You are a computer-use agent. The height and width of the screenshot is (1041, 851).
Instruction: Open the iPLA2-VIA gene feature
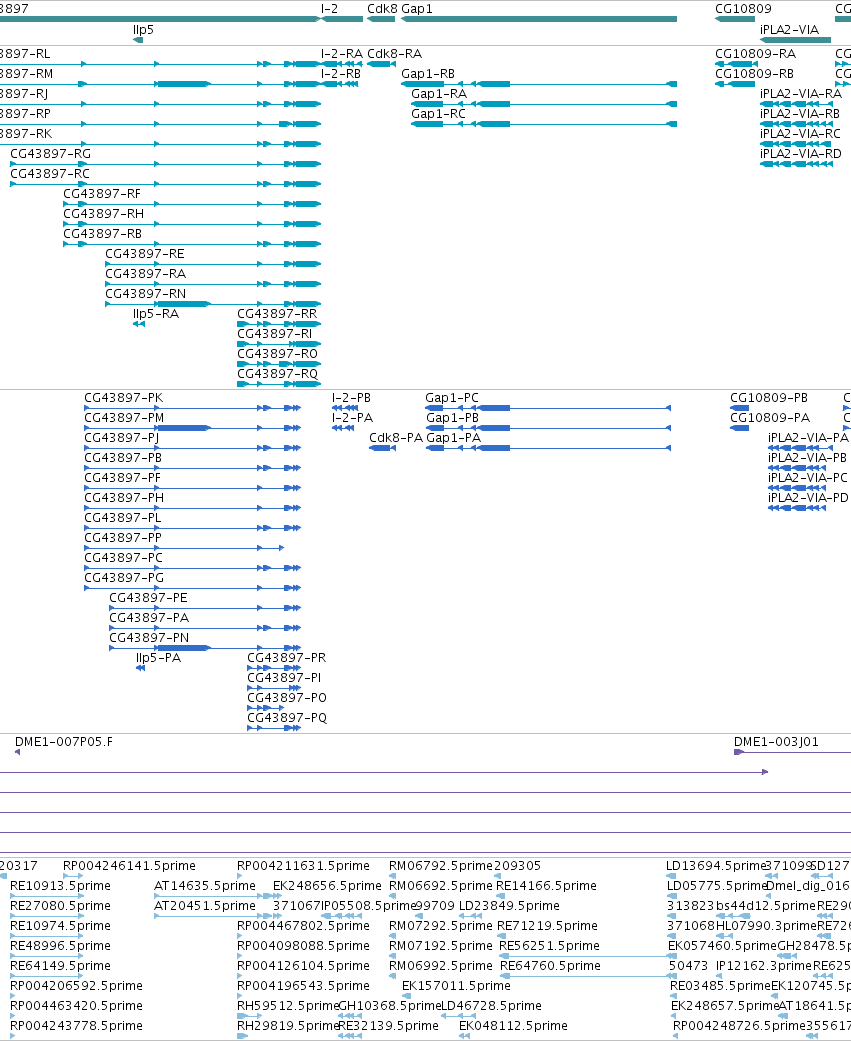click(795, 40)
